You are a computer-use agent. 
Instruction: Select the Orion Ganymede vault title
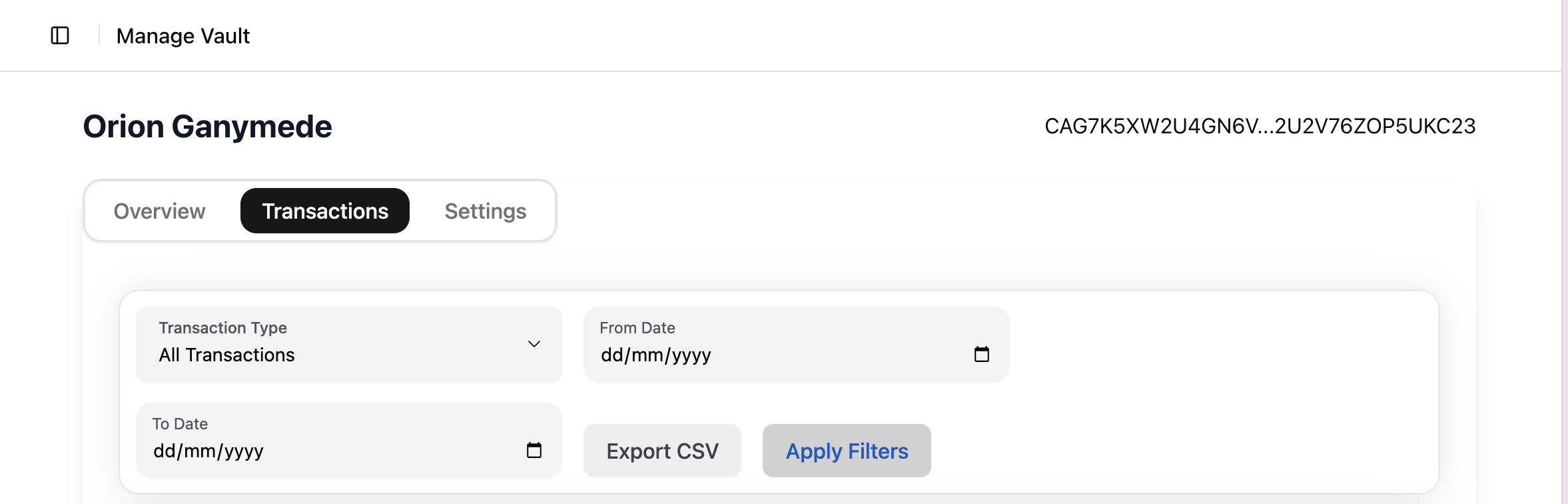point(207,125)
